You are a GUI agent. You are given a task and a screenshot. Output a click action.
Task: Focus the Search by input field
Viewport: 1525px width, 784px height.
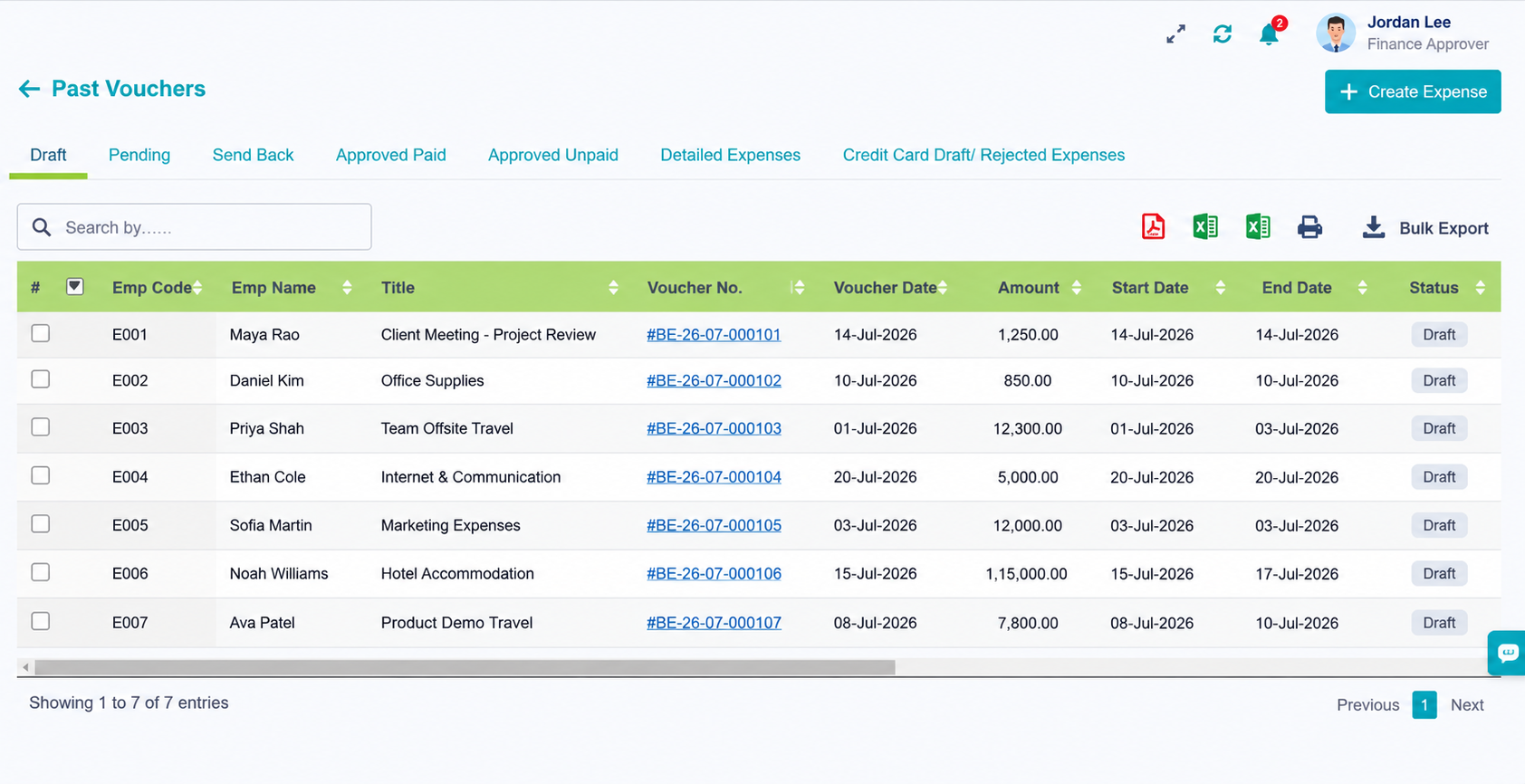point(194,227)
